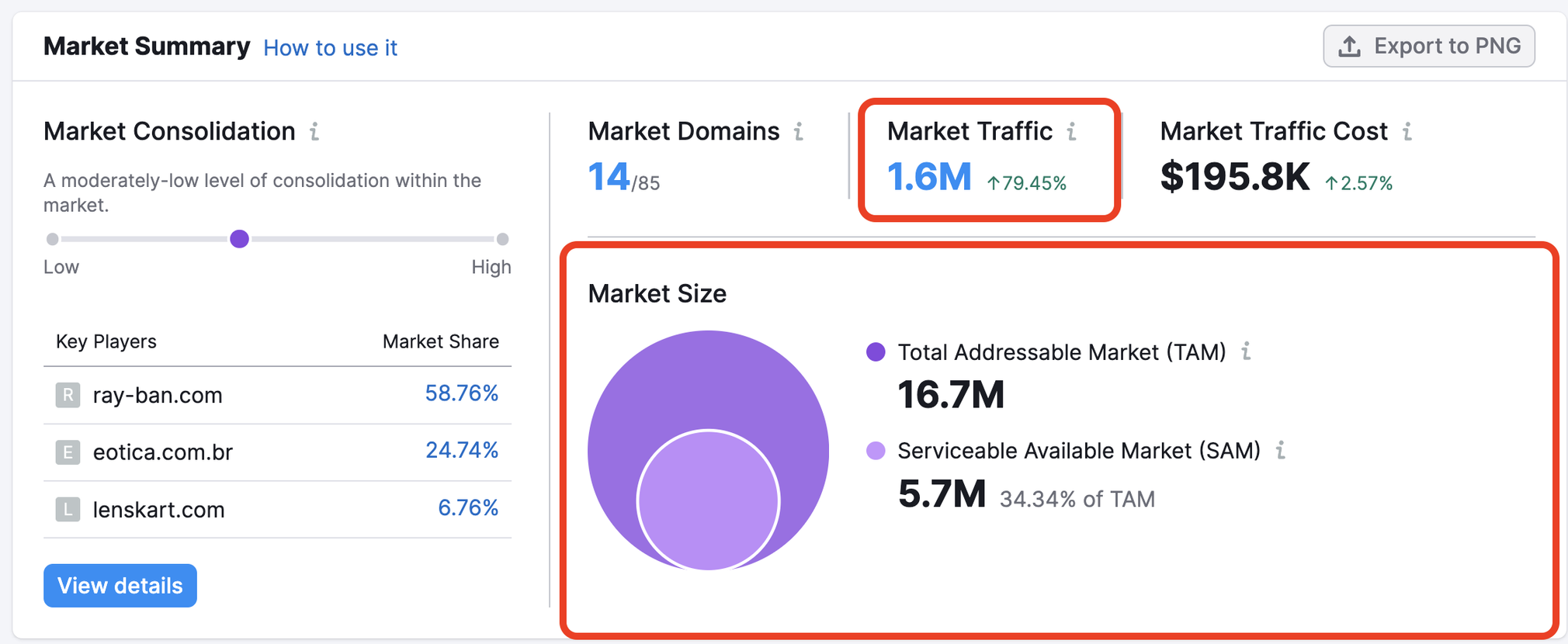Click the dark purple TAM legend dot
The image size is (1568, 644).
point(876,351)
